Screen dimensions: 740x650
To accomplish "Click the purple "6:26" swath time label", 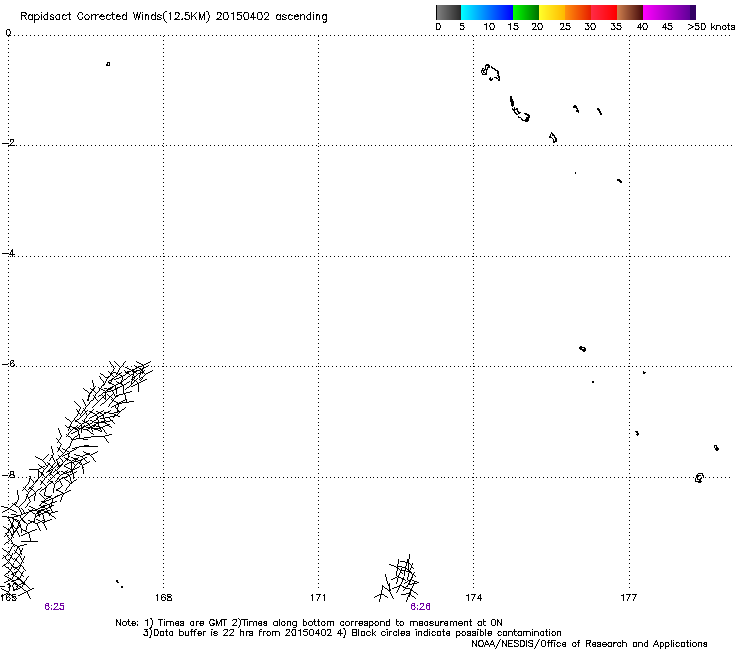I will 420,607.
